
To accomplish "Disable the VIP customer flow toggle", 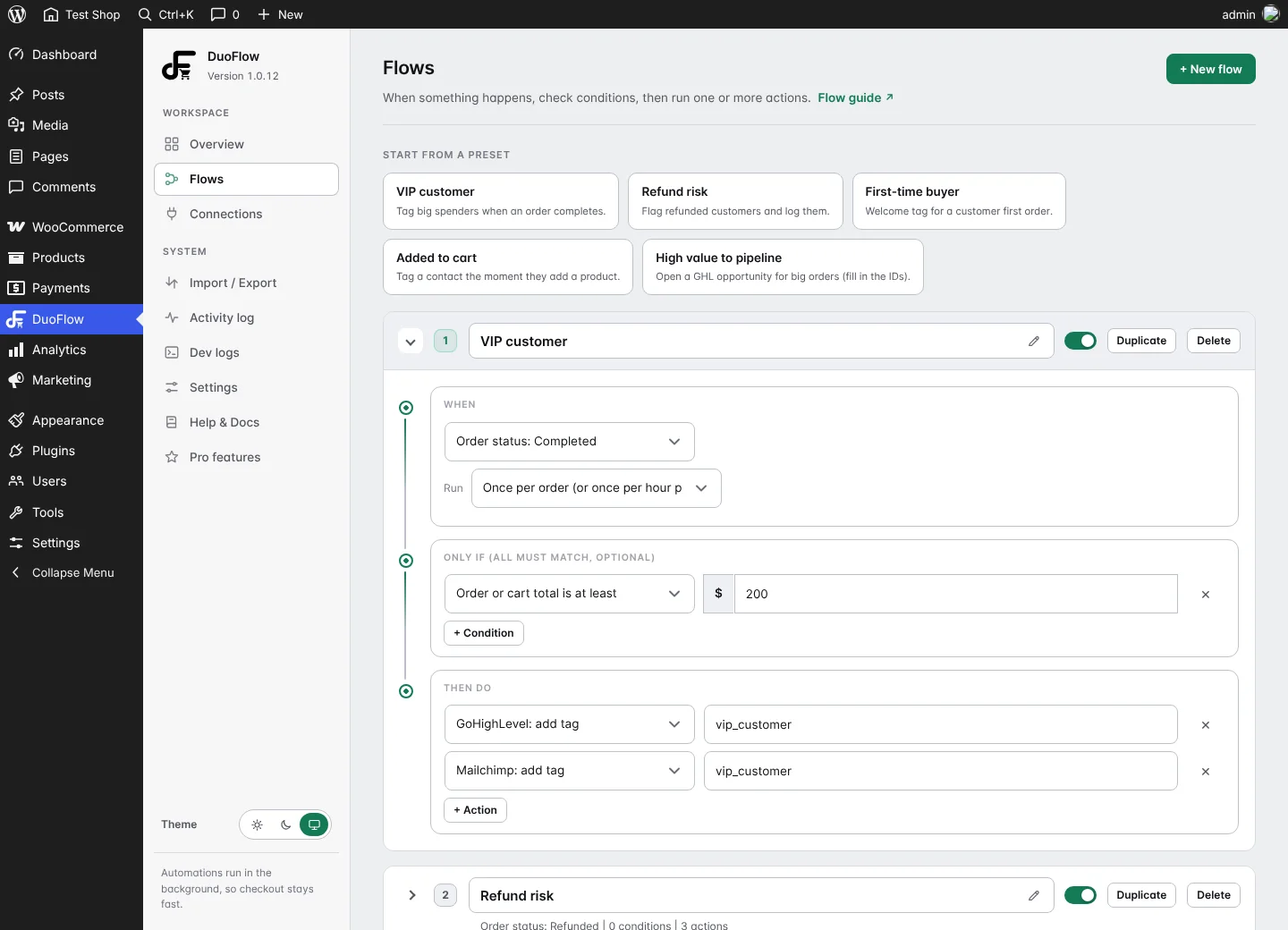I will point(1080,341).
